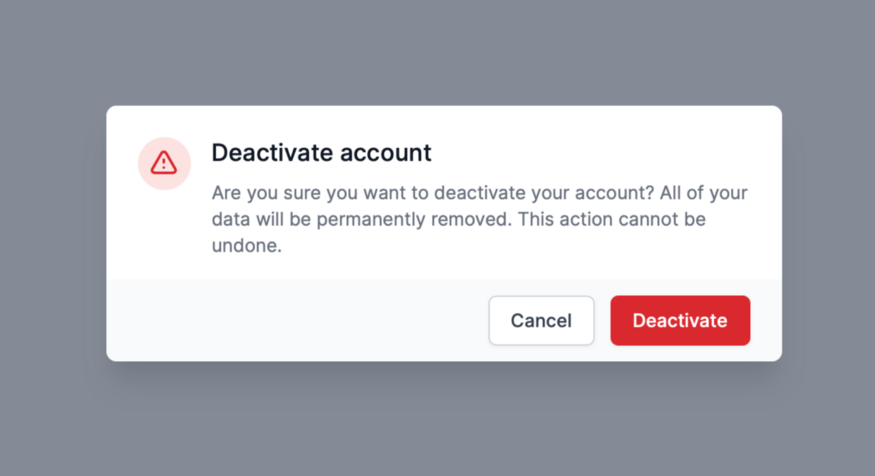This screenshot has width=875, height=476.
Task: Click the white dialog area right of the heading
Action: click(x=600, y=153)
